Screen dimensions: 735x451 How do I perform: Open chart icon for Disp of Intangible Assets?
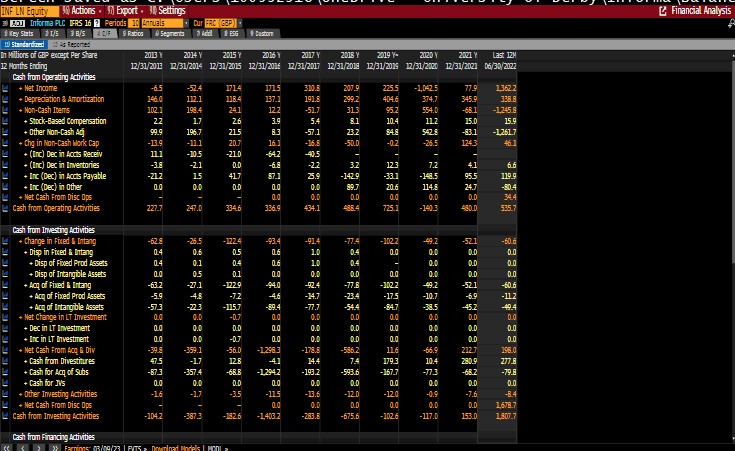coord(5,274)
